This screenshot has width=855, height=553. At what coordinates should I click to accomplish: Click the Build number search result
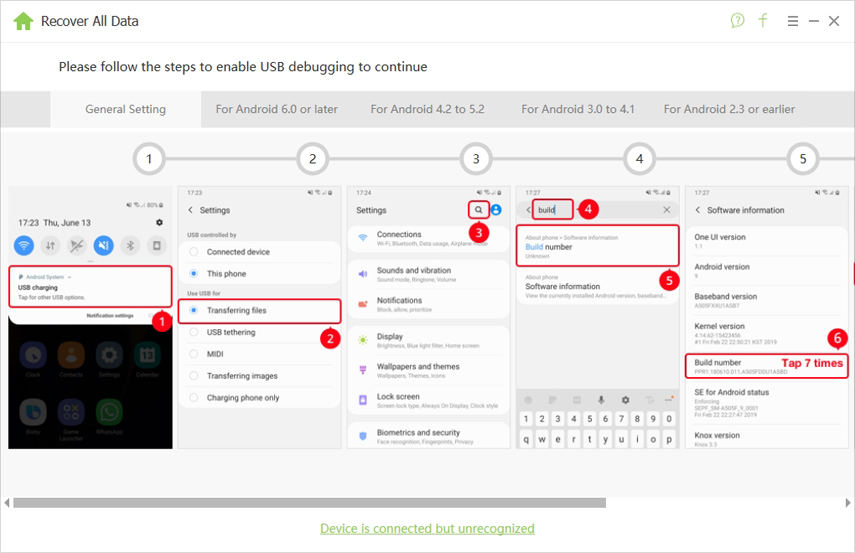598,246
